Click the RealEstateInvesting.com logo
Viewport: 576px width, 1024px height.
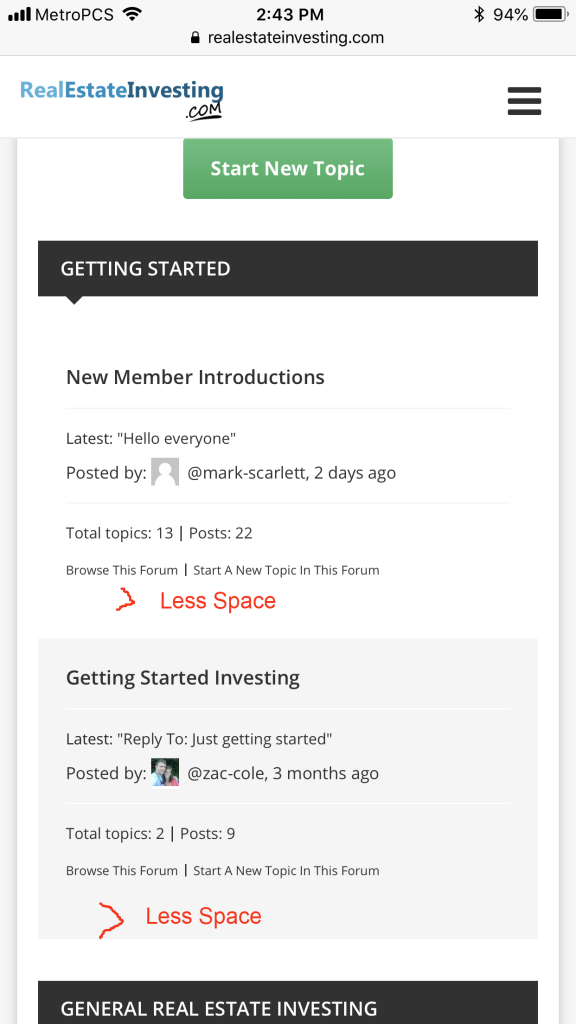tap(121, 100)
